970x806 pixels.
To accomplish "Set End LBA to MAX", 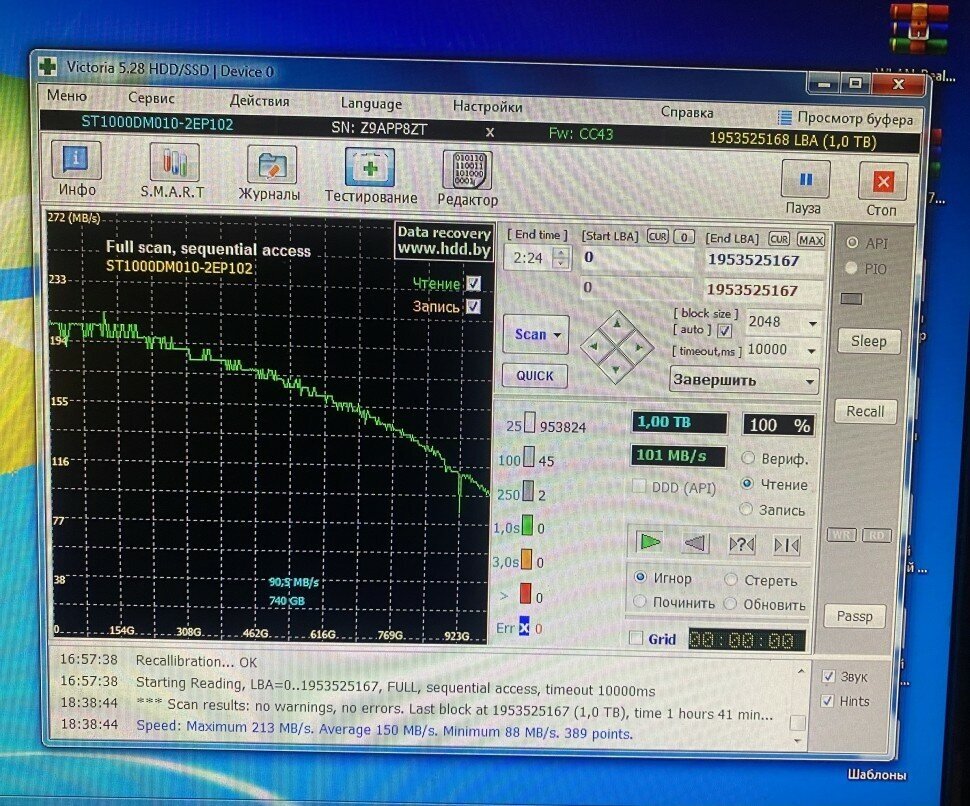I will (x=810, y=240).
